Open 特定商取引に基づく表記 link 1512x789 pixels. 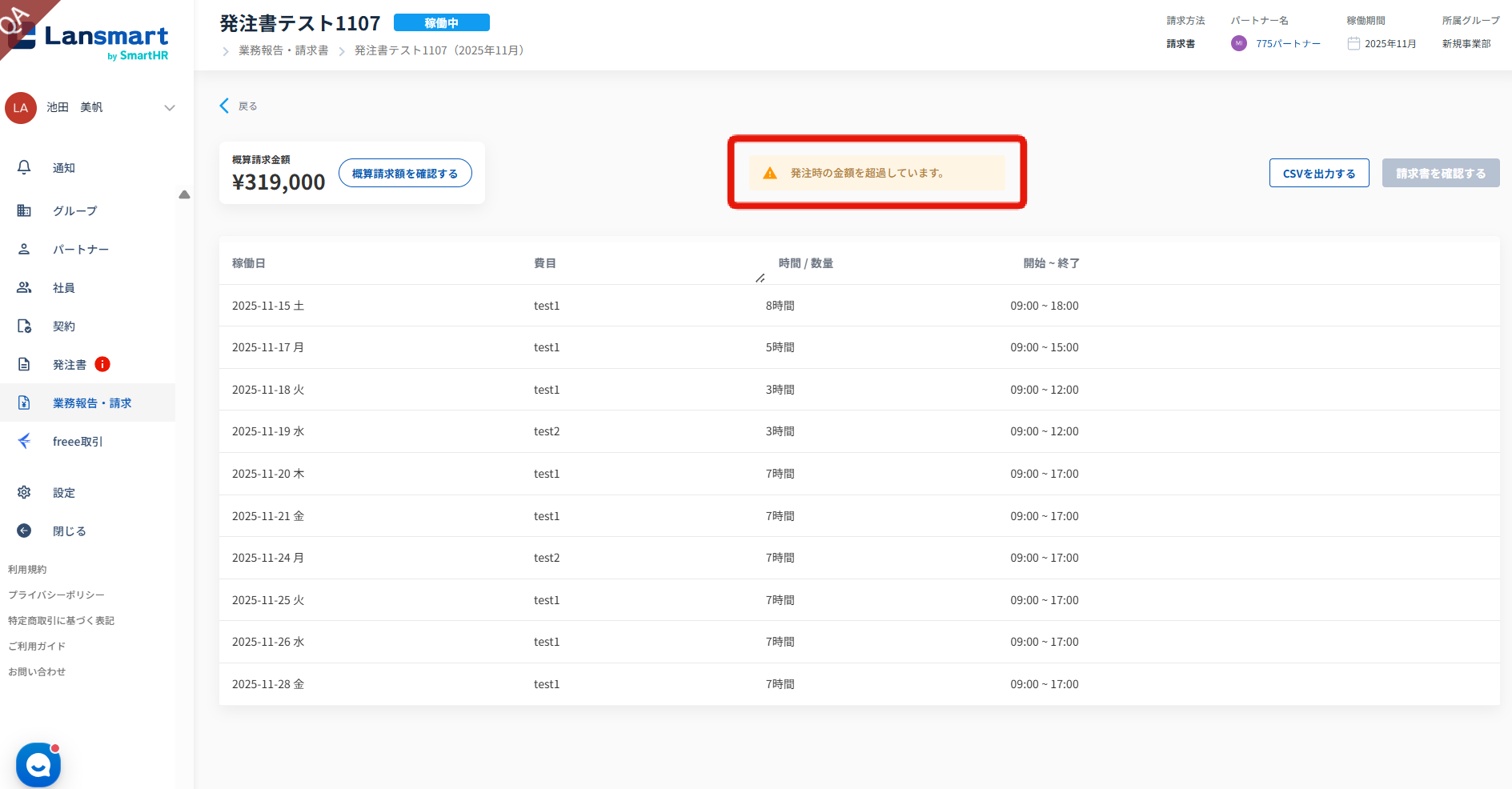61,621
